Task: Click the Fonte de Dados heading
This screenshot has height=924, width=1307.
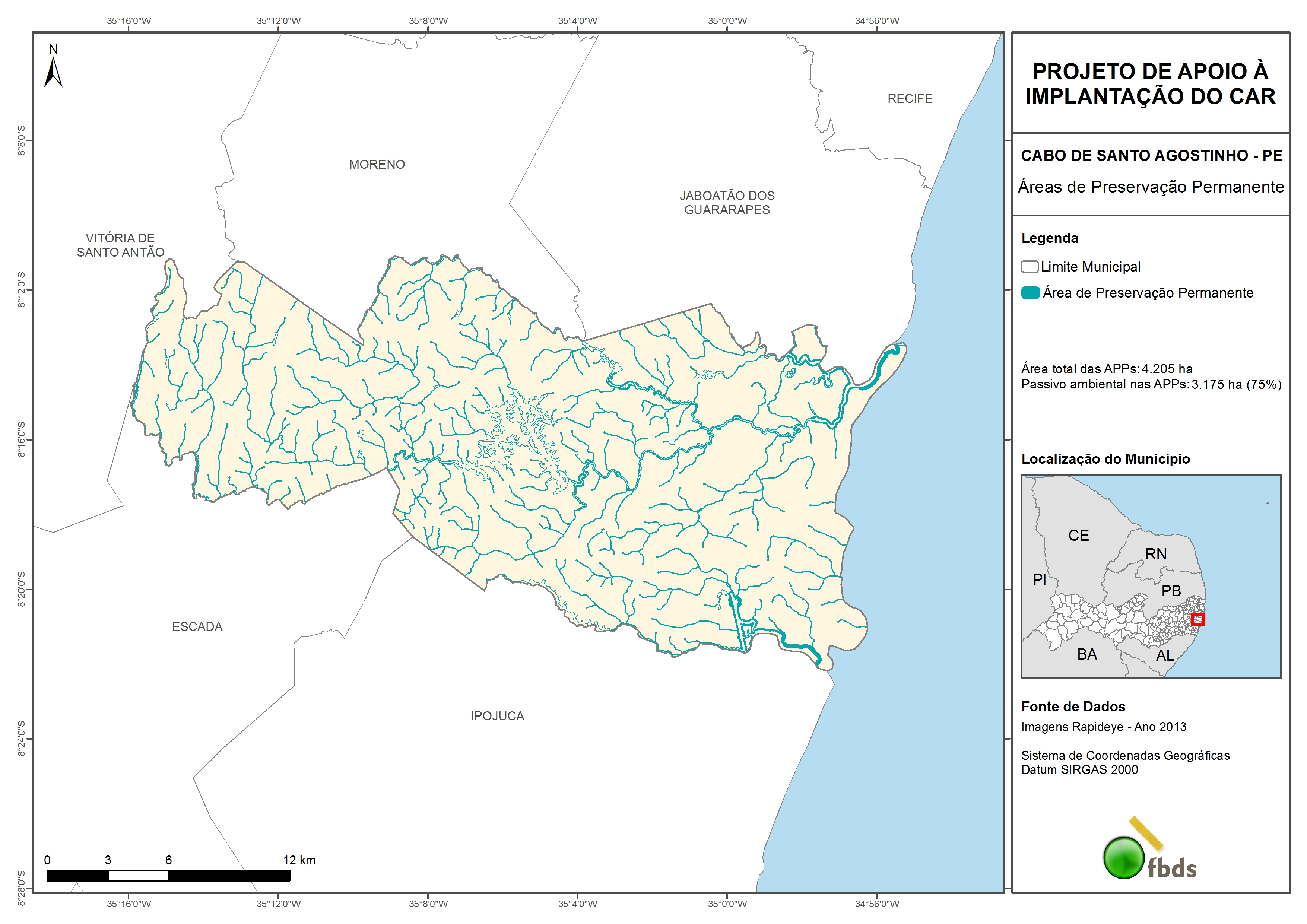Action: tap(1073, 707)
